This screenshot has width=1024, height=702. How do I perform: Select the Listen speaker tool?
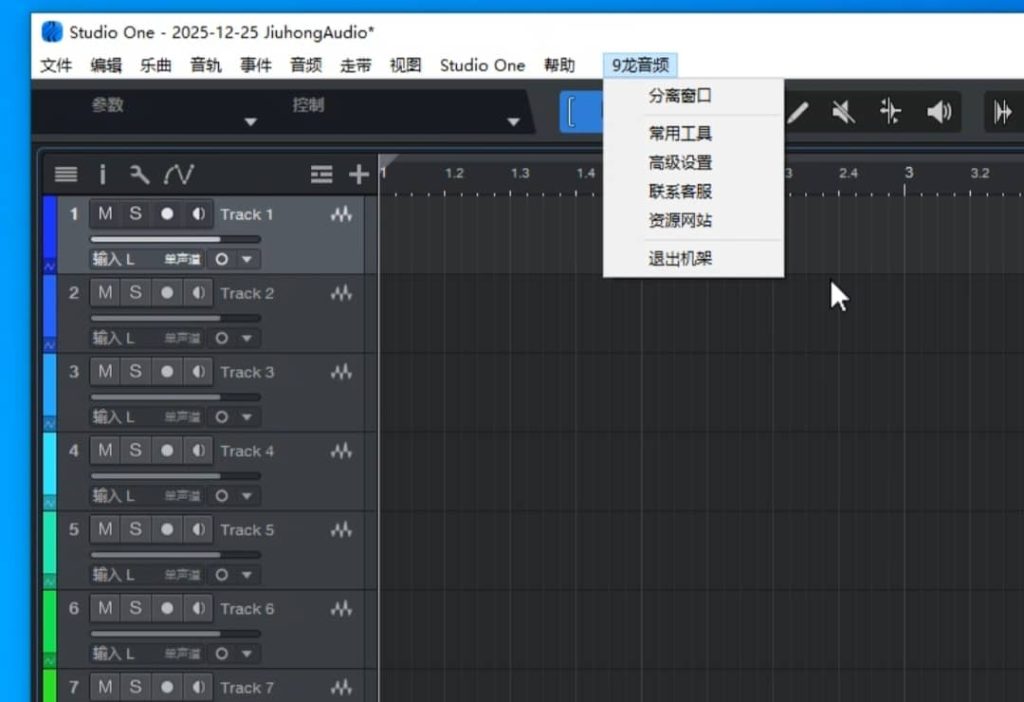938,112
